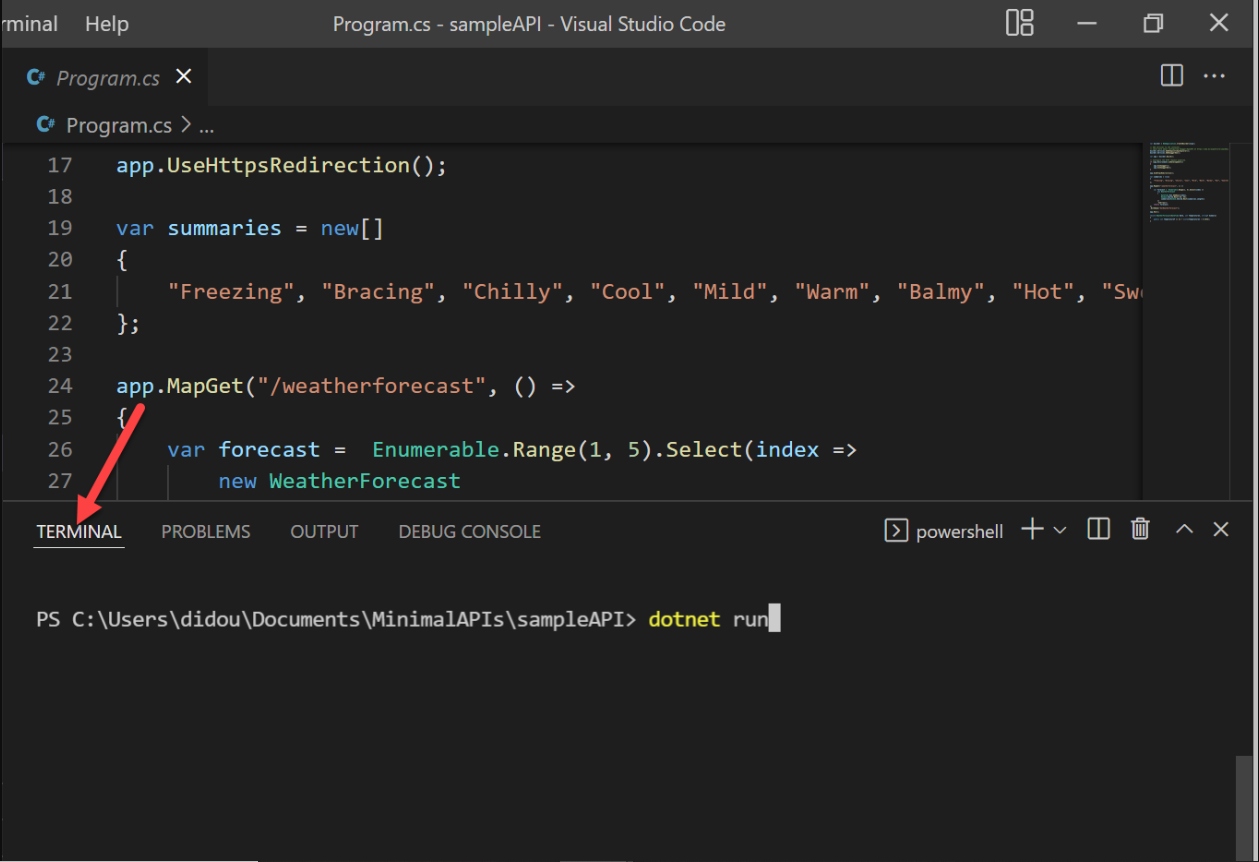Split the editor right

click(x=1171, y=76)
